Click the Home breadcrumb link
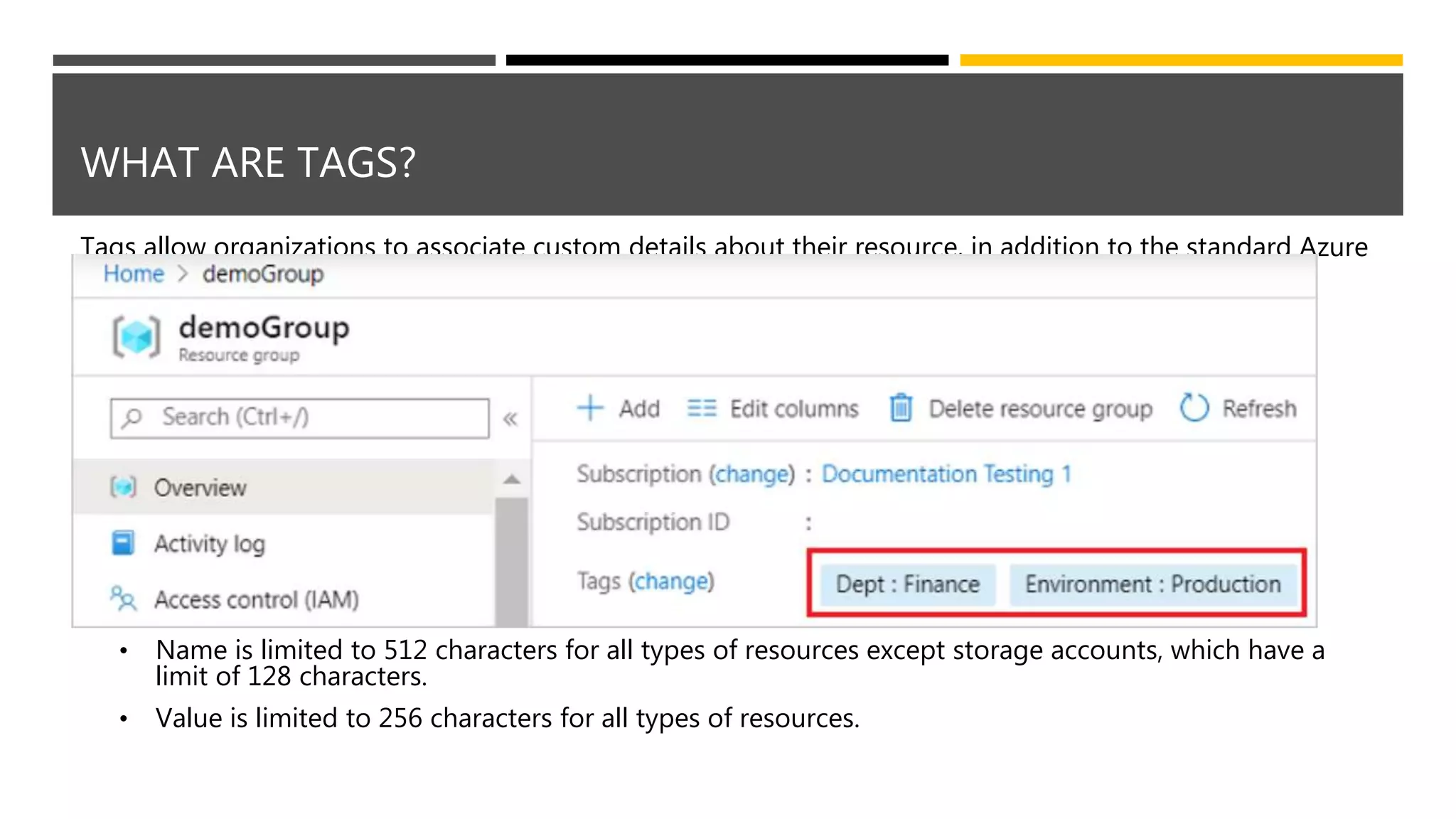Screen dimensions: 1456x819 [134, 274]
